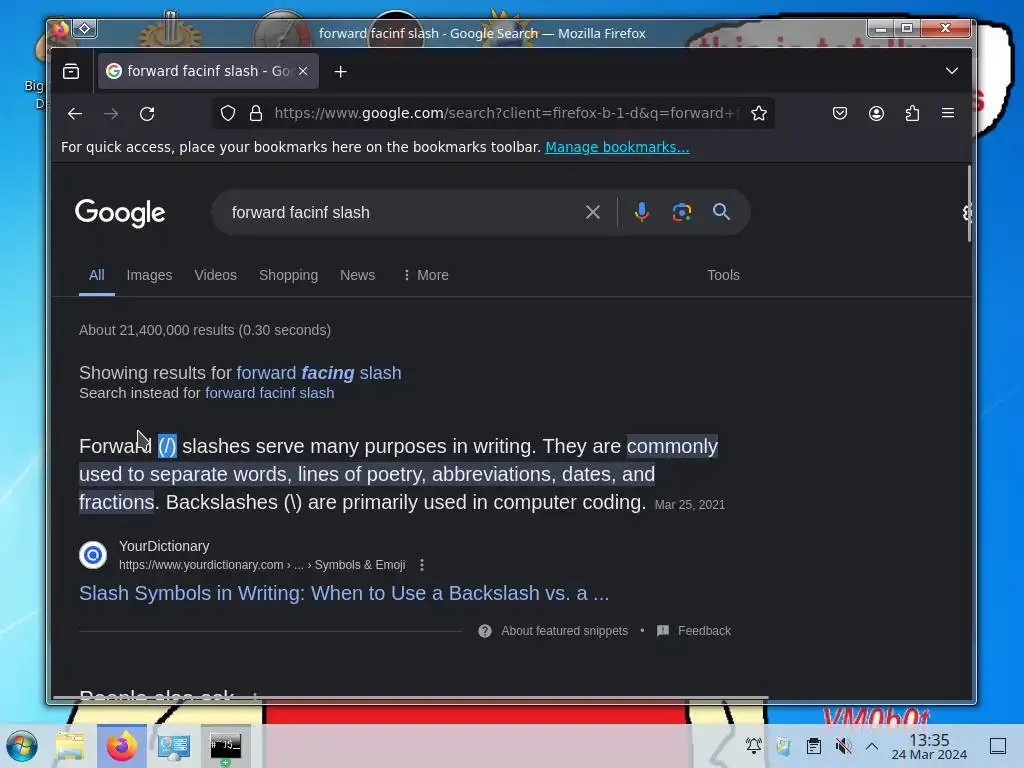Open the Firefox View icon left of tabs
This screenshot has width=1024, height=768.
(x=71, y=71)
